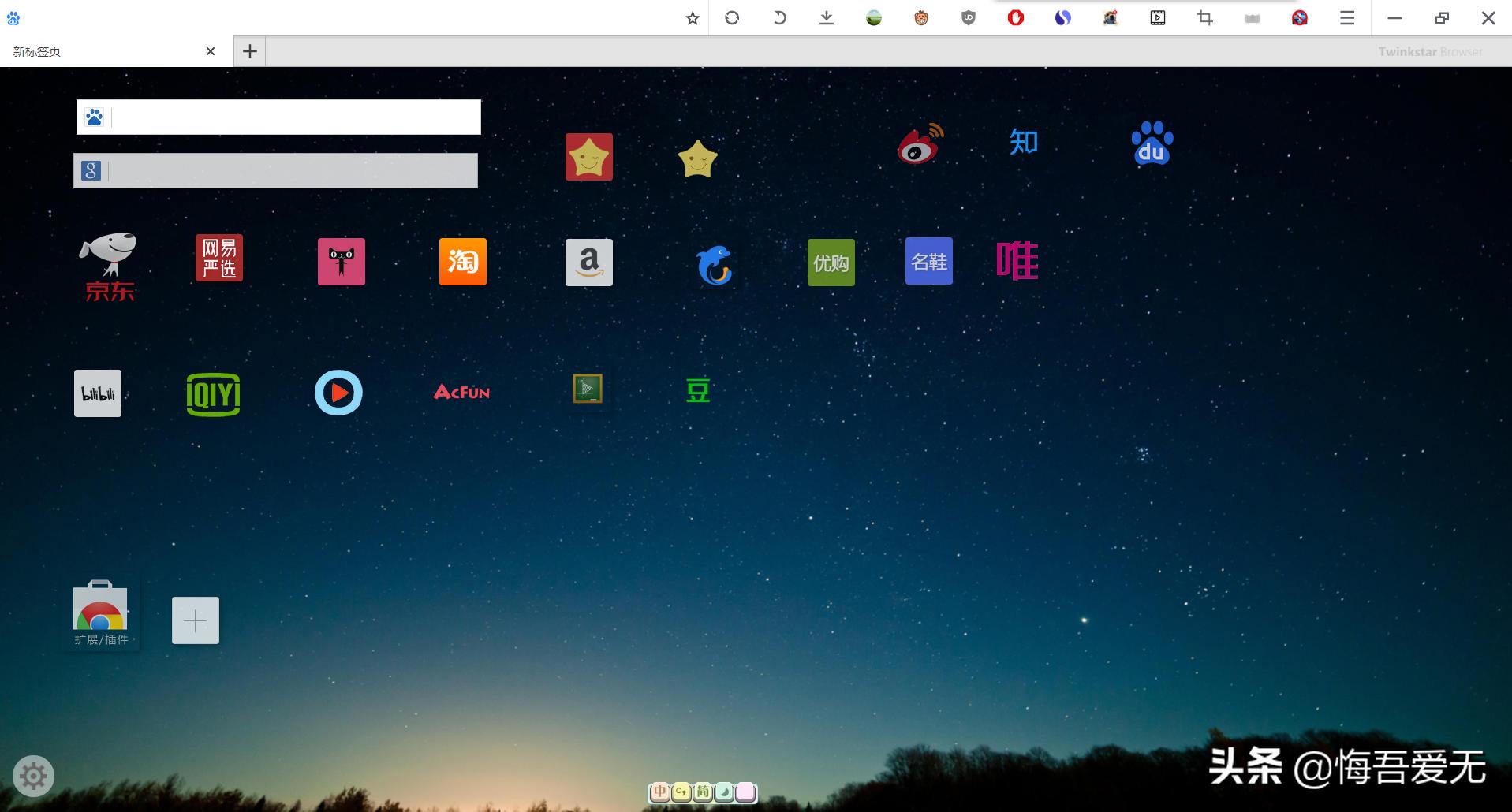Click the red blocked-circle extension icon
Viewport: 1512px width, 812px height.
[x=1300, y=17]
